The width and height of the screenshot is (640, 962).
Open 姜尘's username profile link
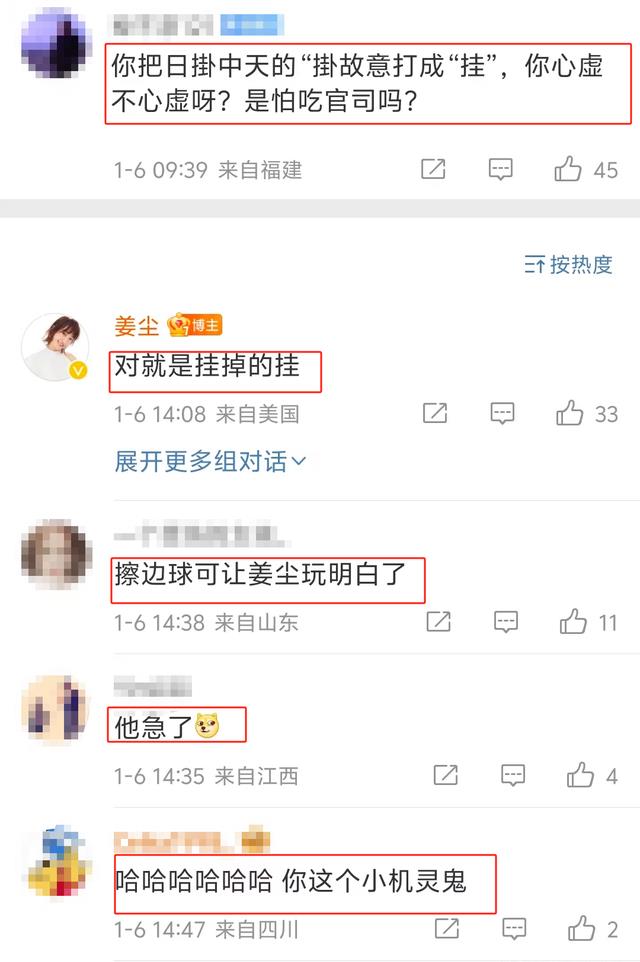click(x=136, y=325)
